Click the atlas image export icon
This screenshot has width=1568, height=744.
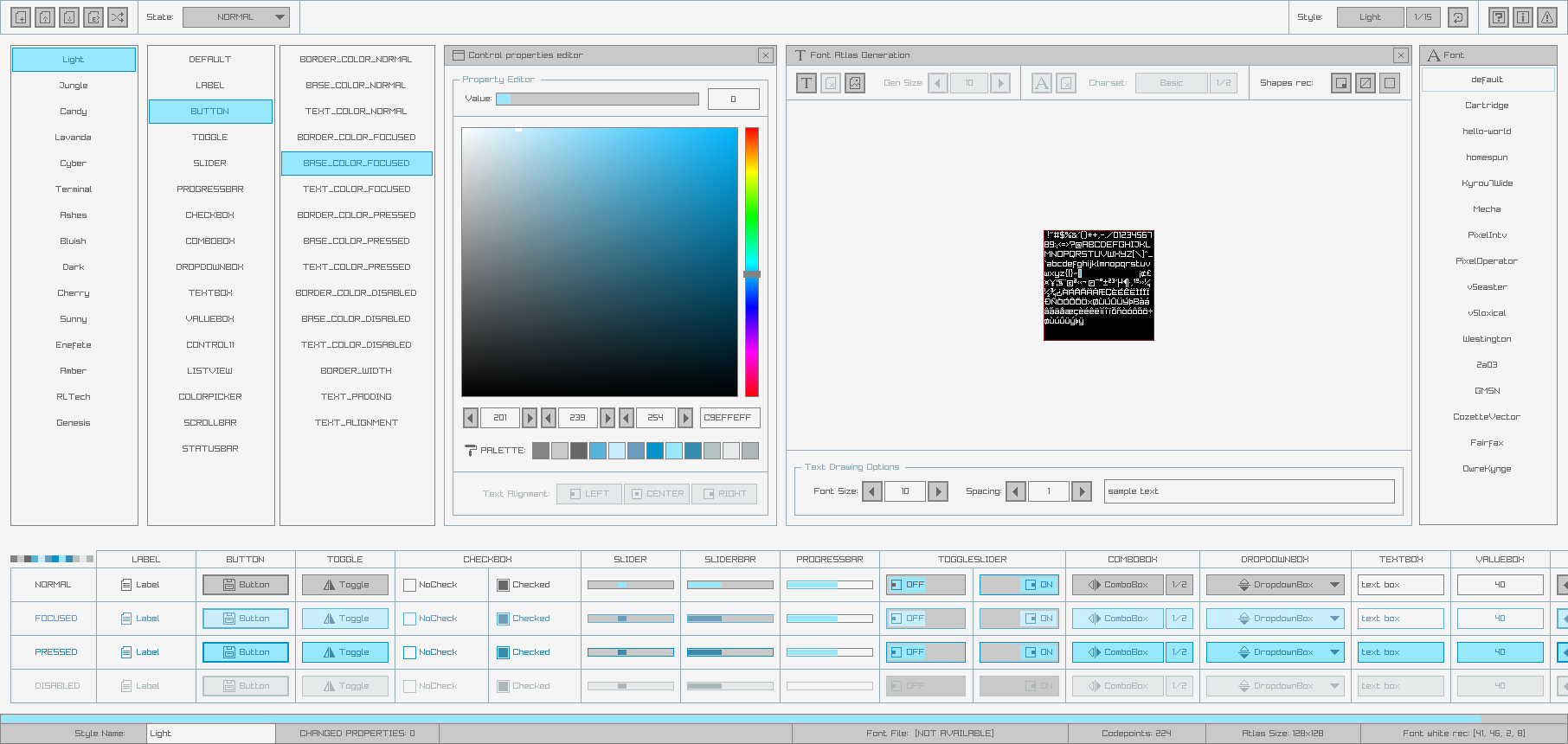855,83
